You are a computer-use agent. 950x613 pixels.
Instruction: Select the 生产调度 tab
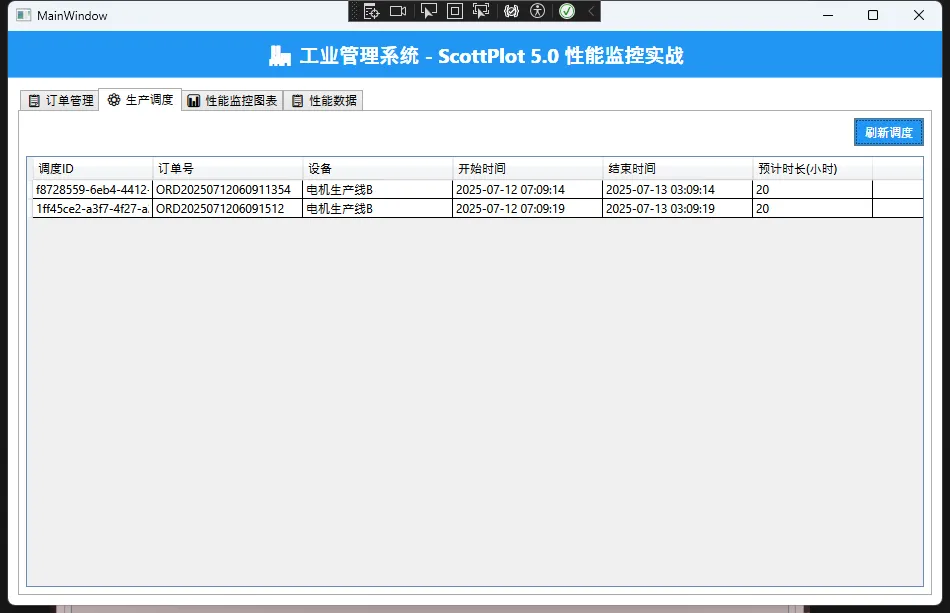[141, 100]
